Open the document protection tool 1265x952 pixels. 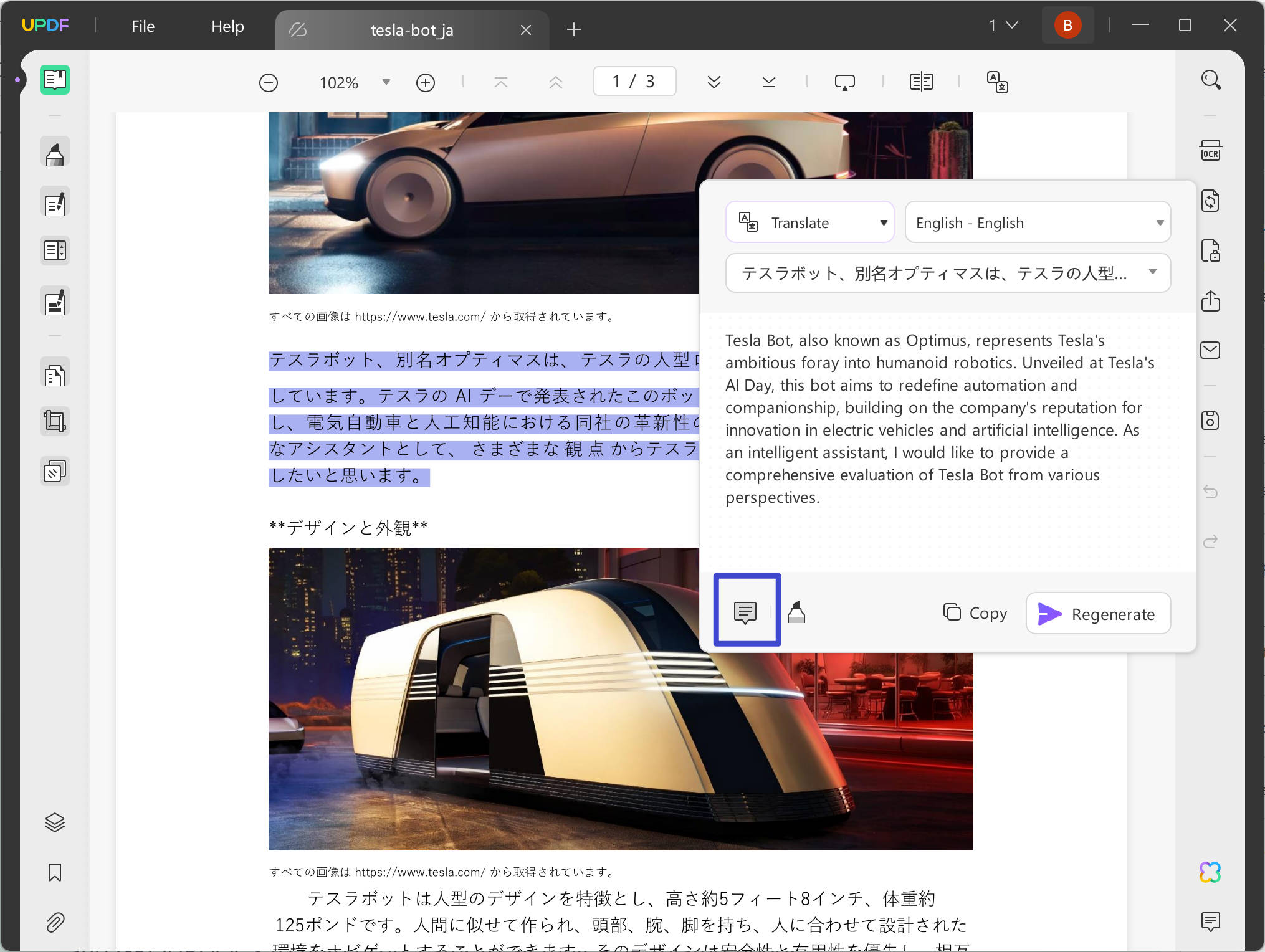[1211, 251]
